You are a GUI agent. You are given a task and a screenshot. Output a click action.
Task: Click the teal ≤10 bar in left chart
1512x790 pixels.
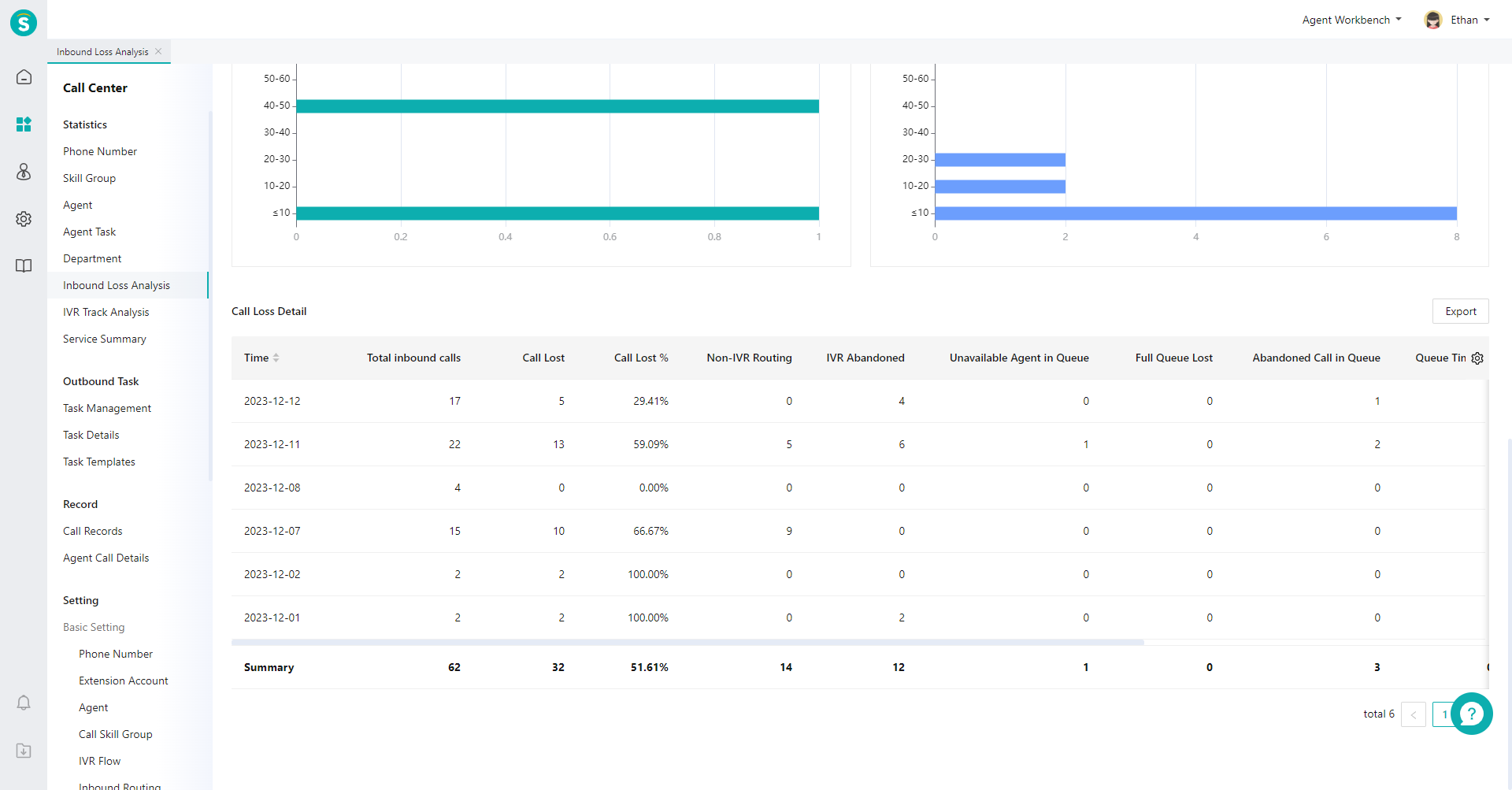pyautogui.click(x=558, y=213)
